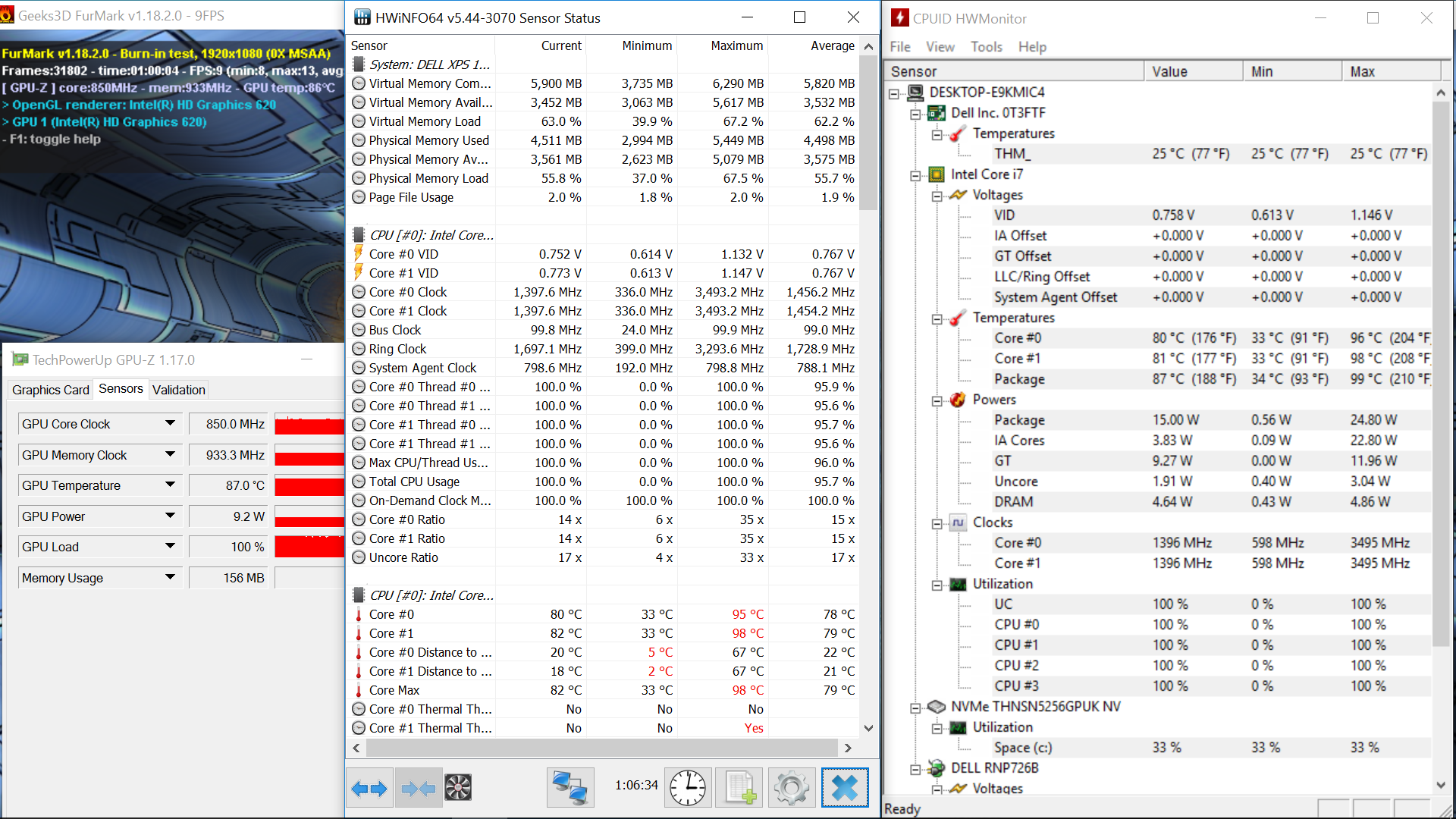Click the DELL RNP726B battery icon

pos(937,768)
